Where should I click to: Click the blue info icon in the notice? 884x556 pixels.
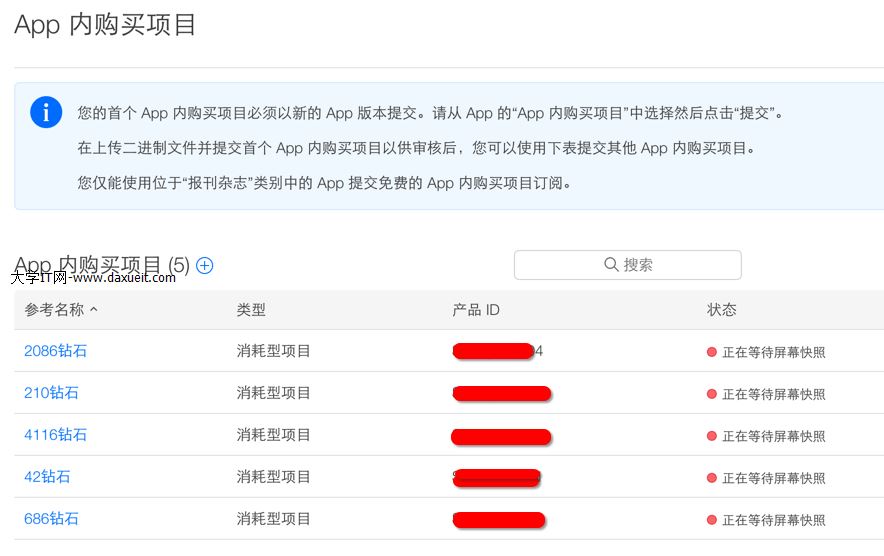coord(46,112)
